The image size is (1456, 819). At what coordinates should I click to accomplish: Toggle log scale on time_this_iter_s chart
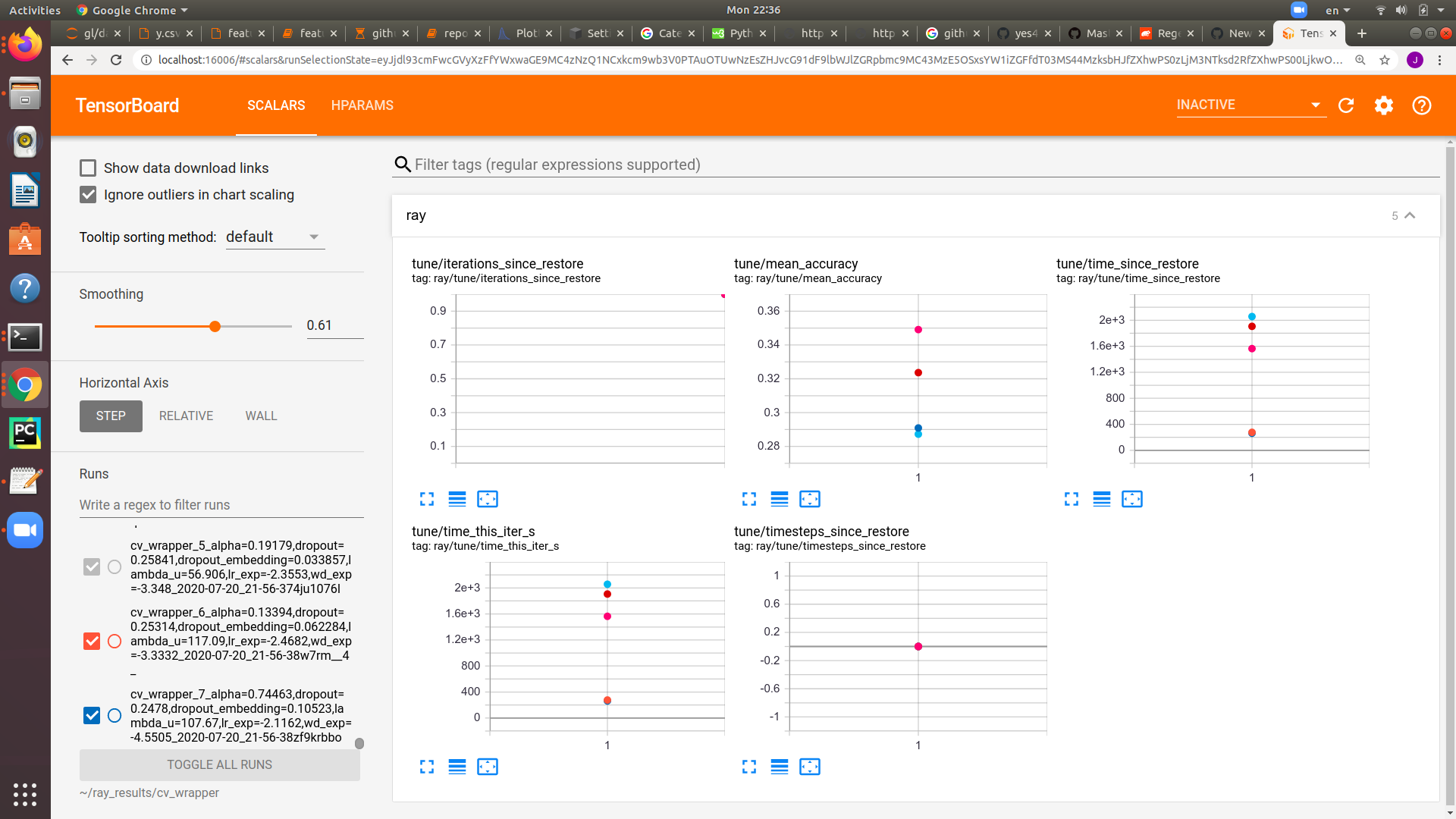pos(457,767)
